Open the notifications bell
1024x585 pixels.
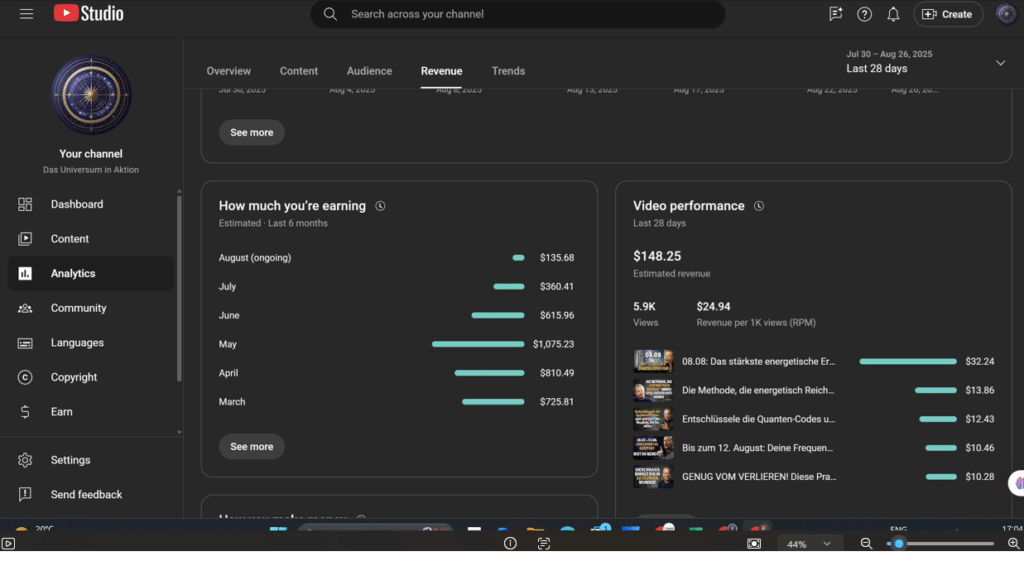tap(893, 14)
